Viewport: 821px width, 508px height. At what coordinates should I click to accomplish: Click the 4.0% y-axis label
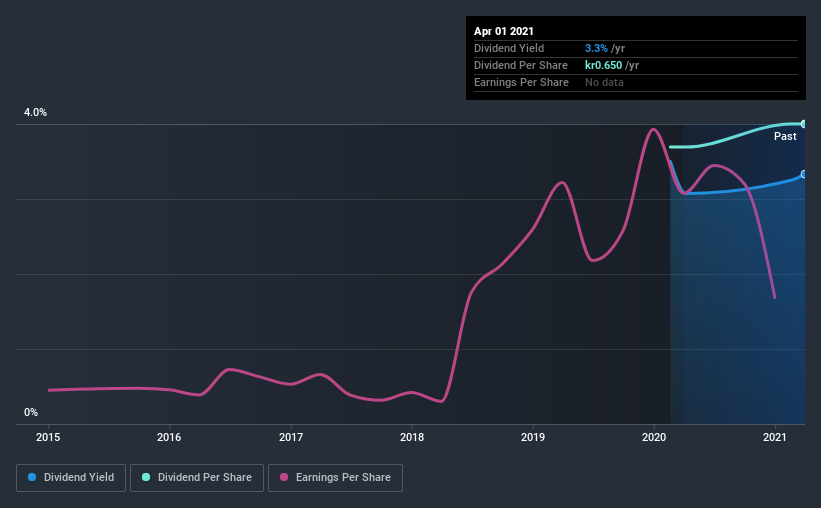[x=35, y=112]
